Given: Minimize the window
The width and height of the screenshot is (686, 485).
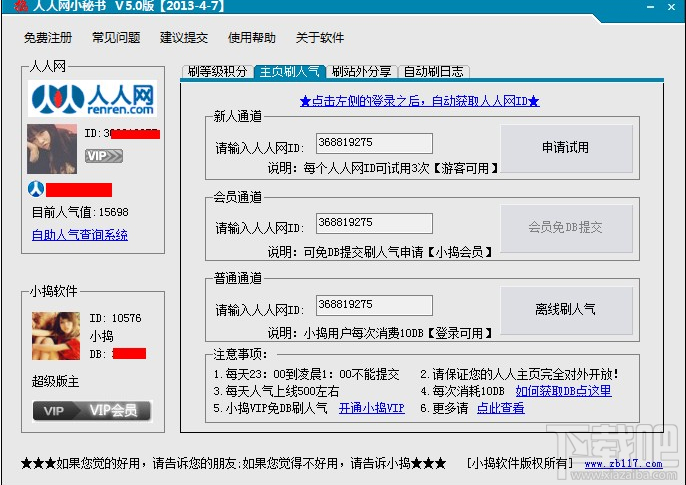Looking at the screenshot, I should pos(651,7).
